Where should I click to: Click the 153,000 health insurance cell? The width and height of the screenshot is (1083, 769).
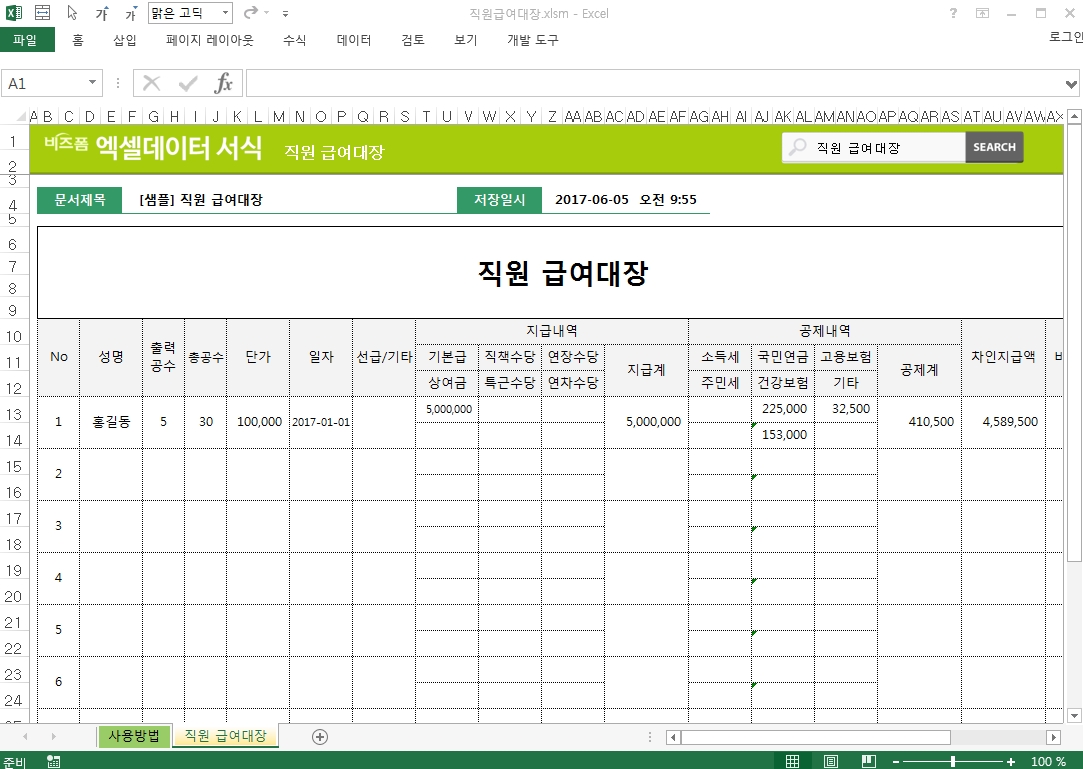pos(783,435)
